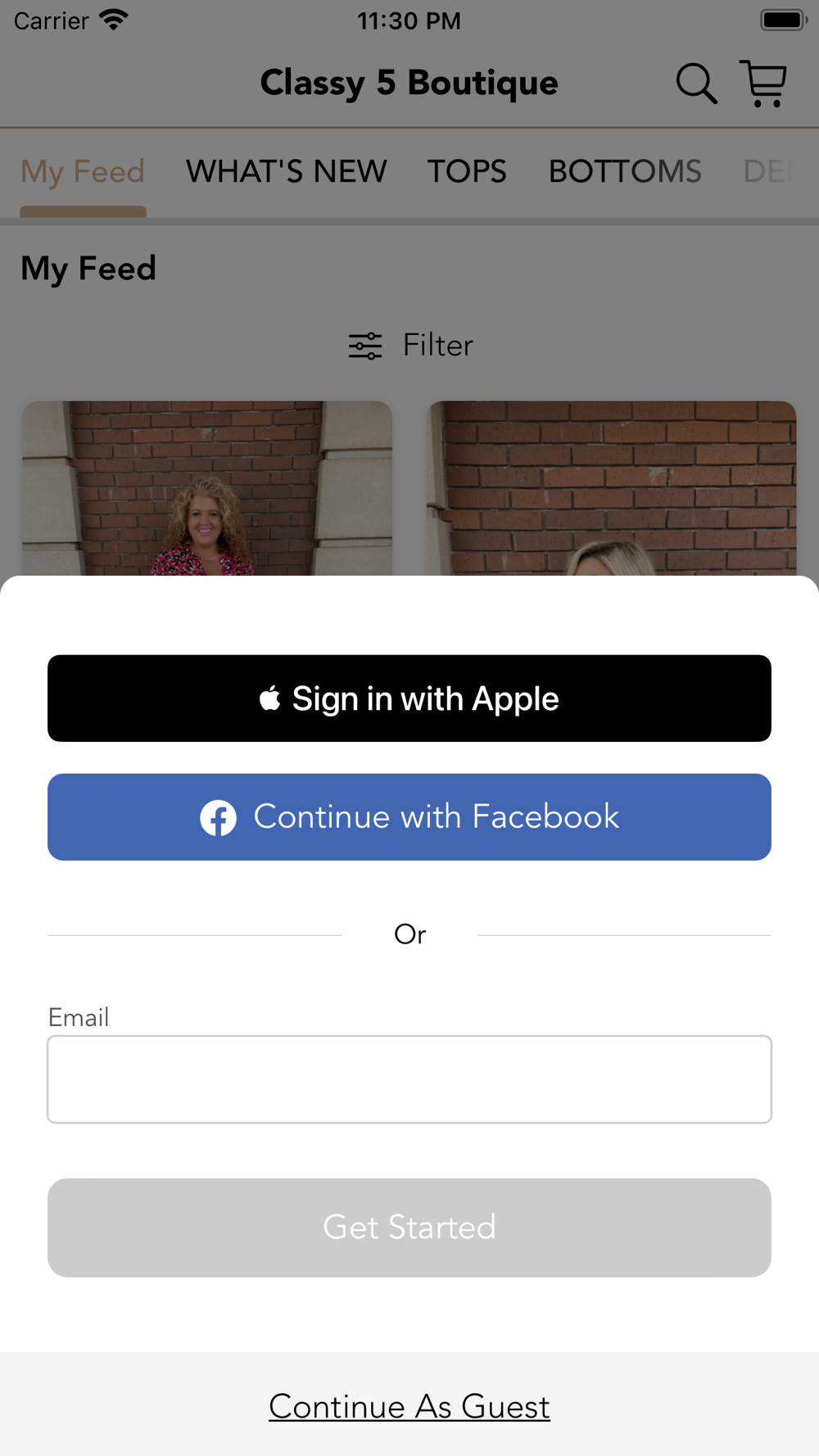The image size is (819, 1456).
Task: Open the blonde woman product thumbnail
Action: click(x=612, y=488)
